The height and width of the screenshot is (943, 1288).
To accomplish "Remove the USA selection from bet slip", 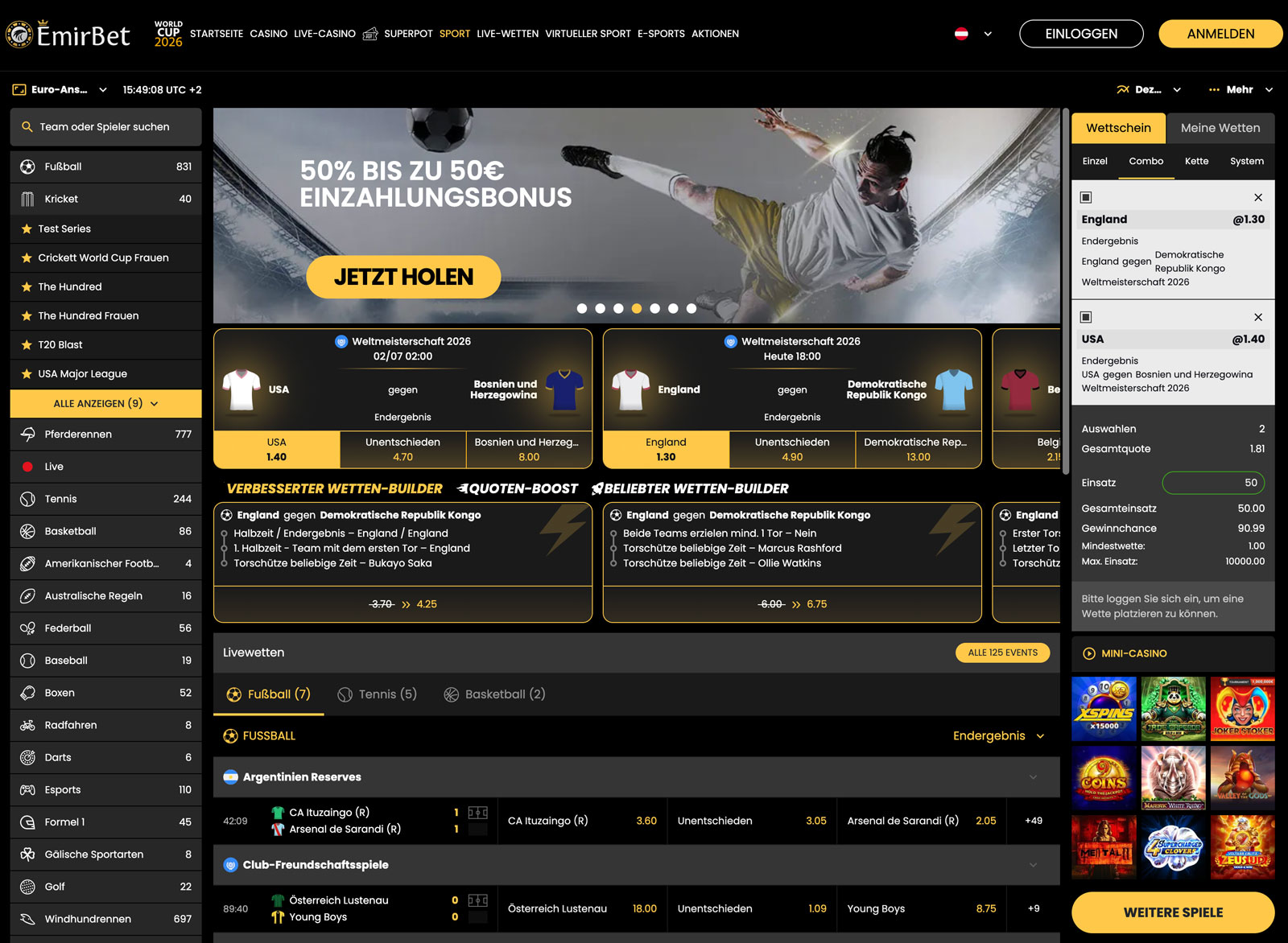I will [x=1258, y=318].
